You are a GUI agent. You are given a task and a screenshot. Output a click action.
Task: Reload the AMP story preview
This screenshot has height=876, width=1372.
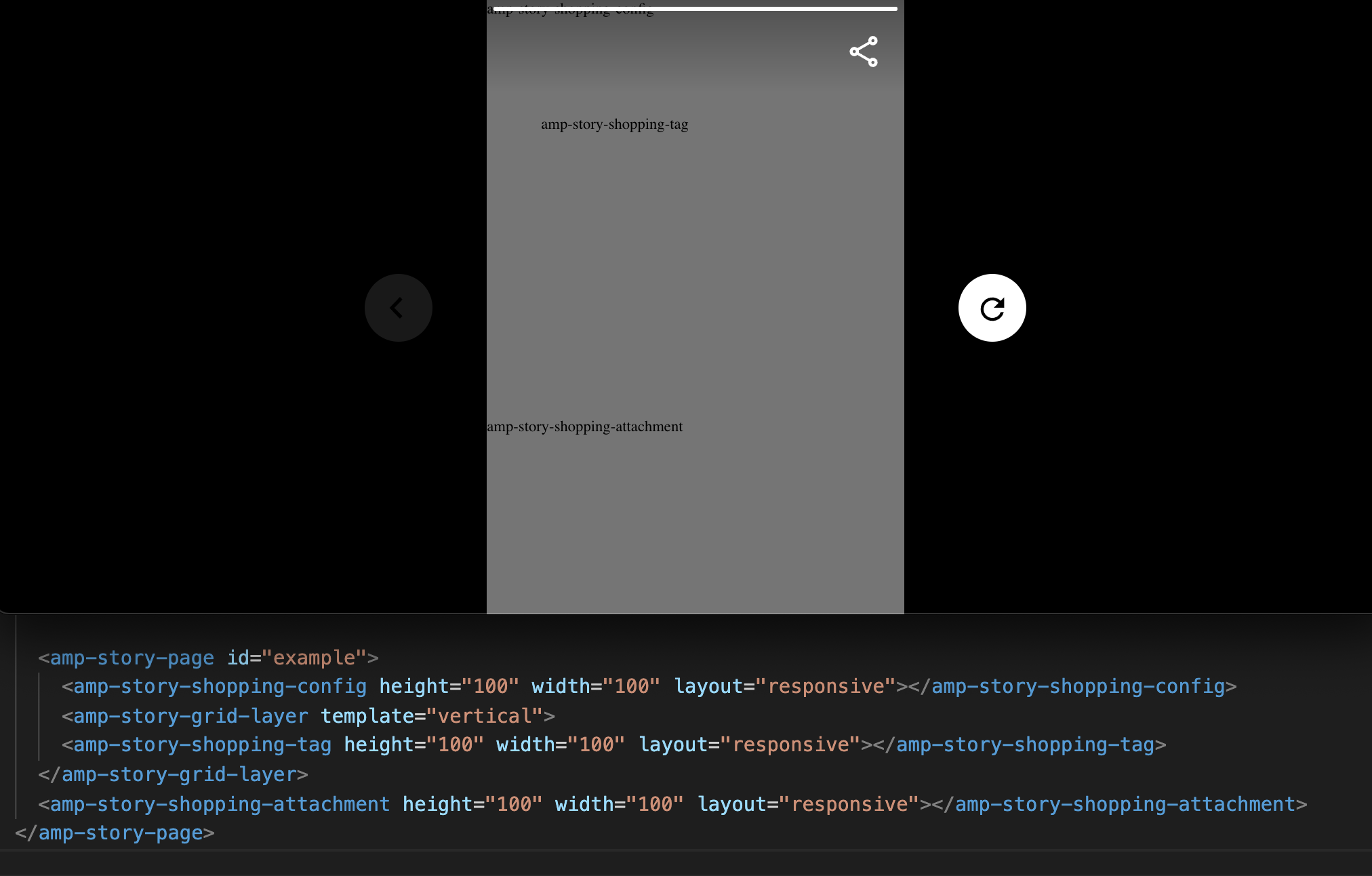click(x=991, y=307)
